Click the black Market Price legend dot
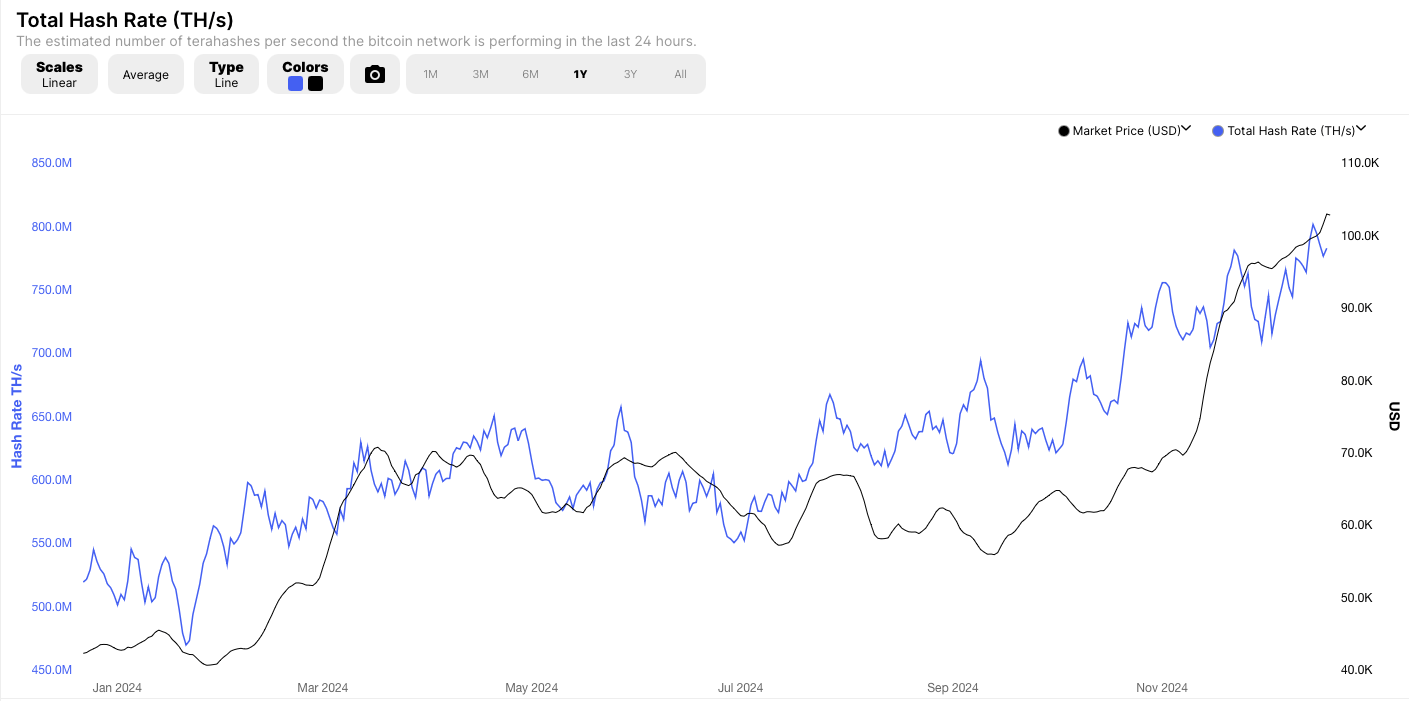This screenshot has width=1409, height=701. click(x=1064, y=131)
